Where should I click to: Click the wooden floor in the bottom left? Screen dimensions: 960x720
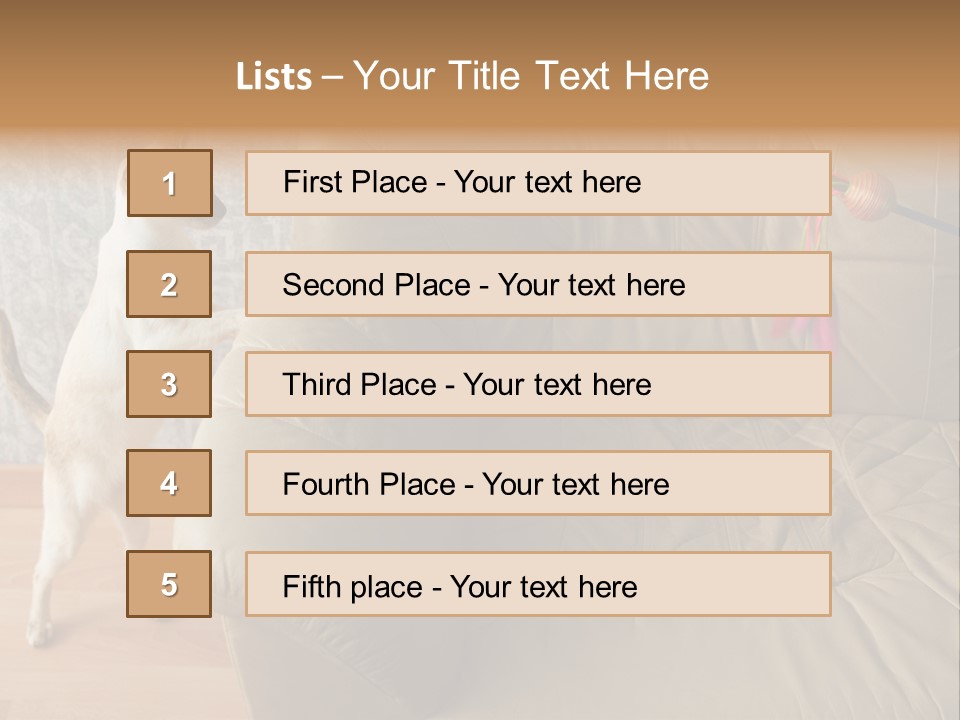pos(110,680)
